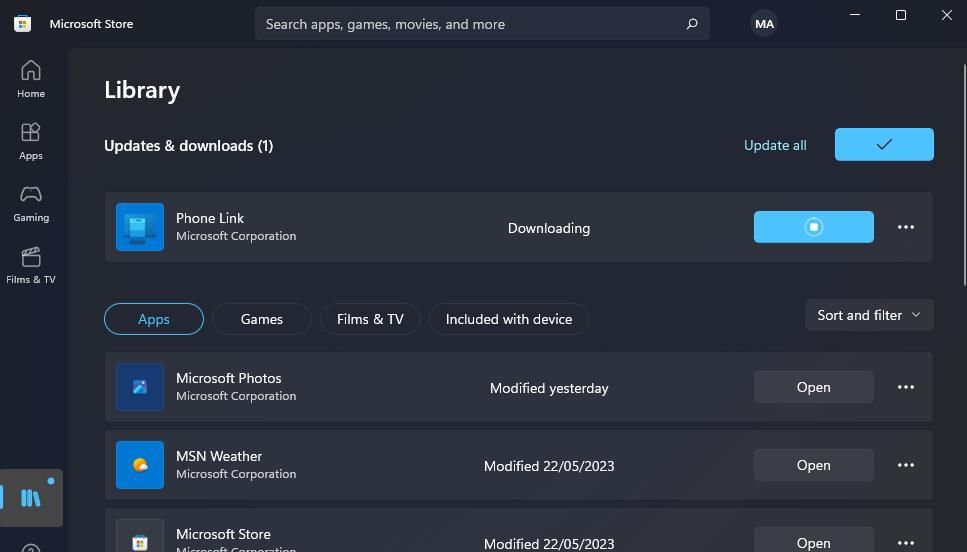Click the blue checkmark updates button

tap(884, 144)
